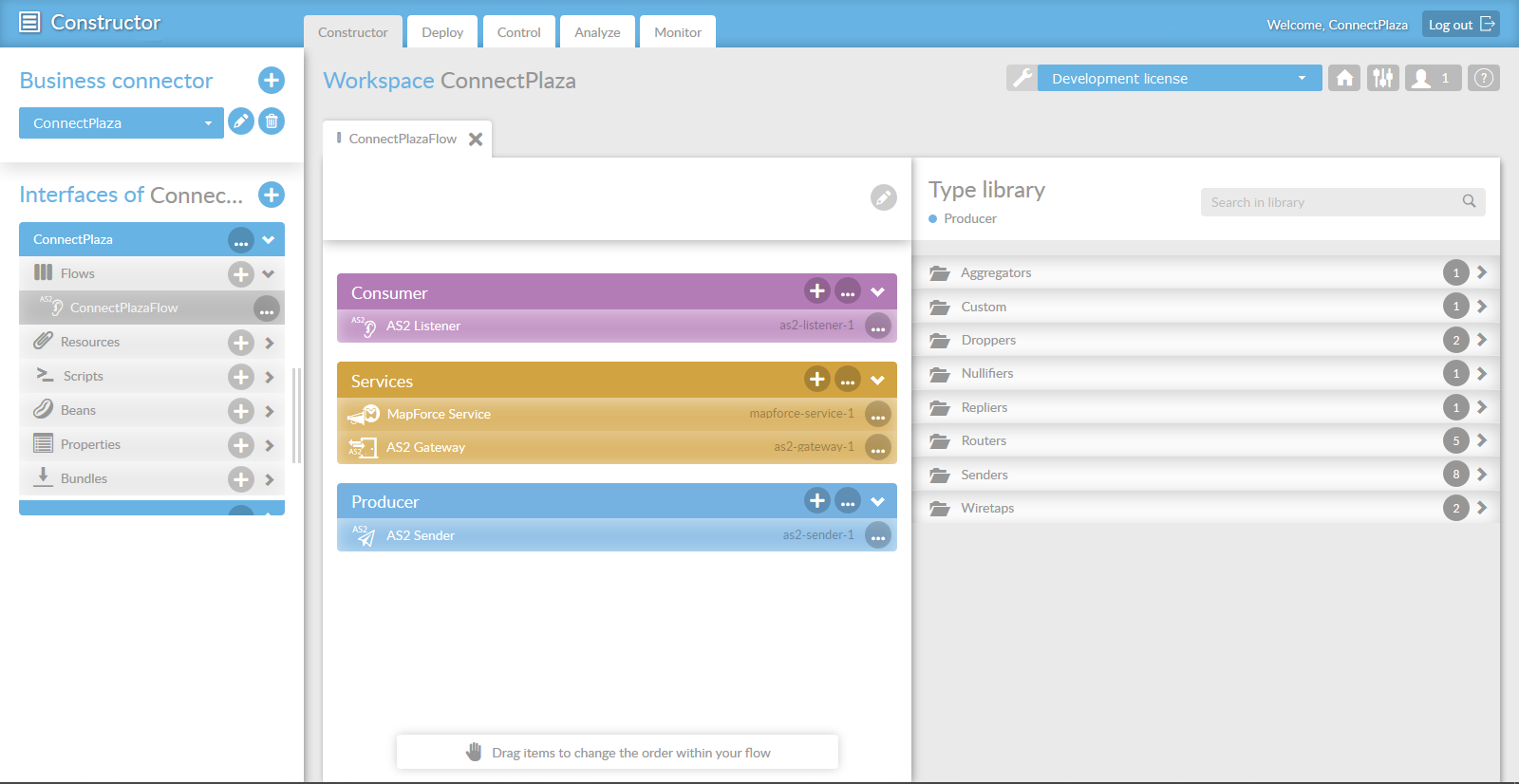Click the wrench license icon
This screenshot has width=1519, height=784.
1022,78
